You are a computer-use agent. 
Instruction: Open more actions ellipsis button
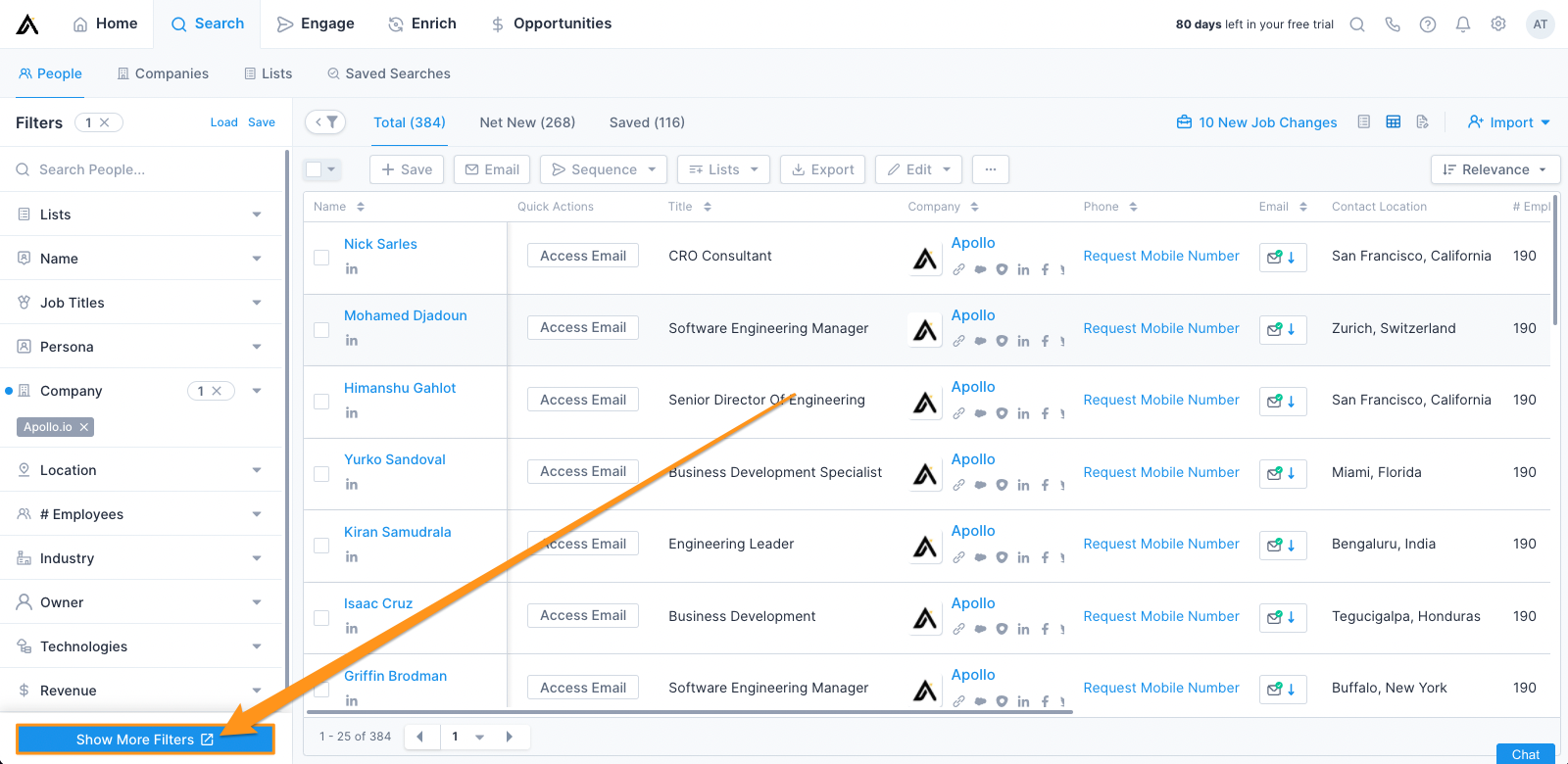[991, 169]
